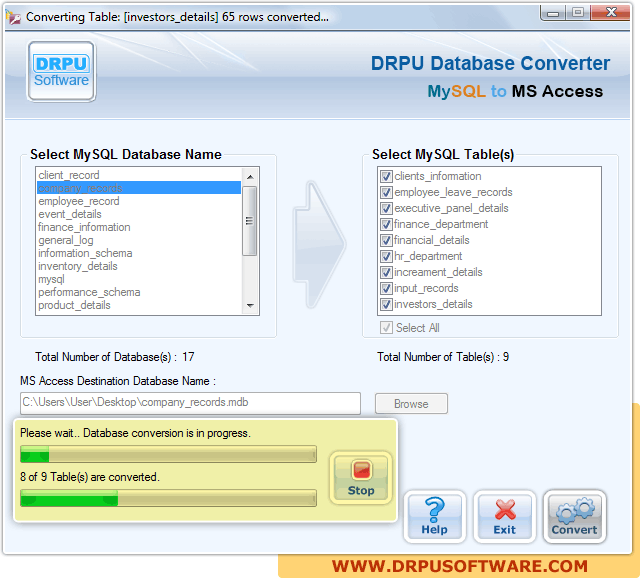Click the destination database path field

[x=190, y=403]
